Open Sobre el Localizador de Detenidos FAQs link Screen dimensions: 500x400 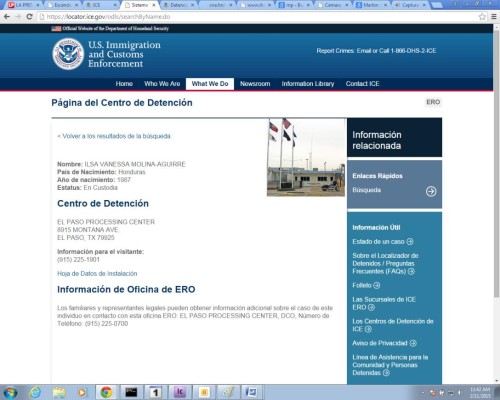385,263
